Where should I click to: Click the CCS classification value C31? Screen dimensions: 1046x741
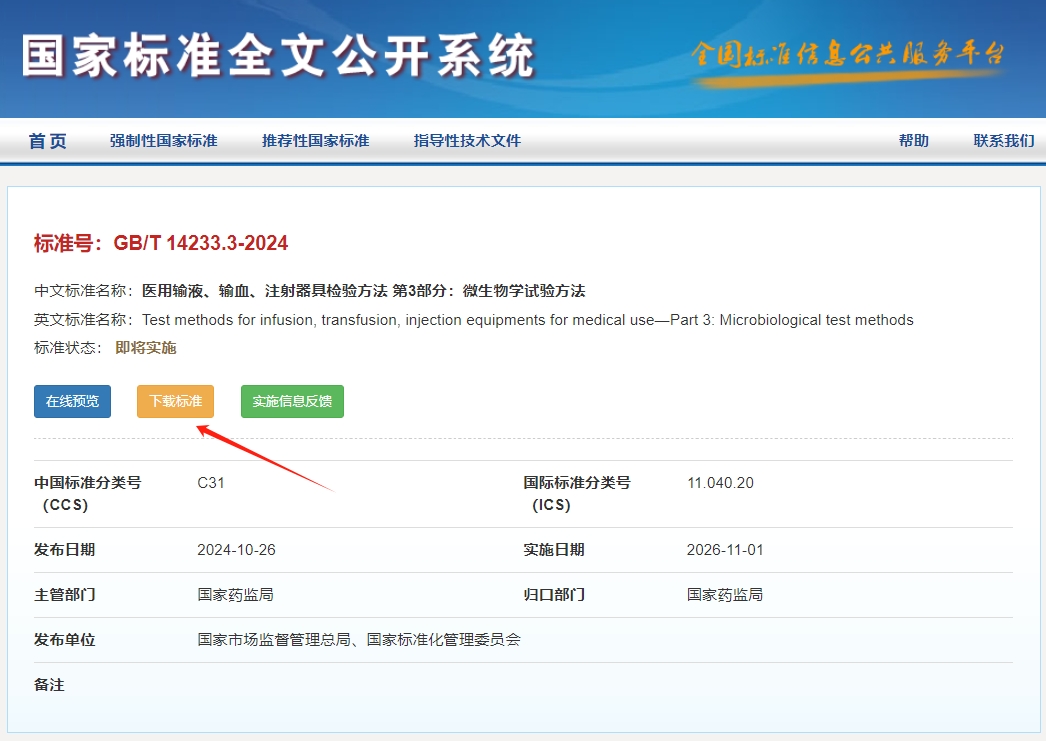pyautogui.click(x=211, y=483)
